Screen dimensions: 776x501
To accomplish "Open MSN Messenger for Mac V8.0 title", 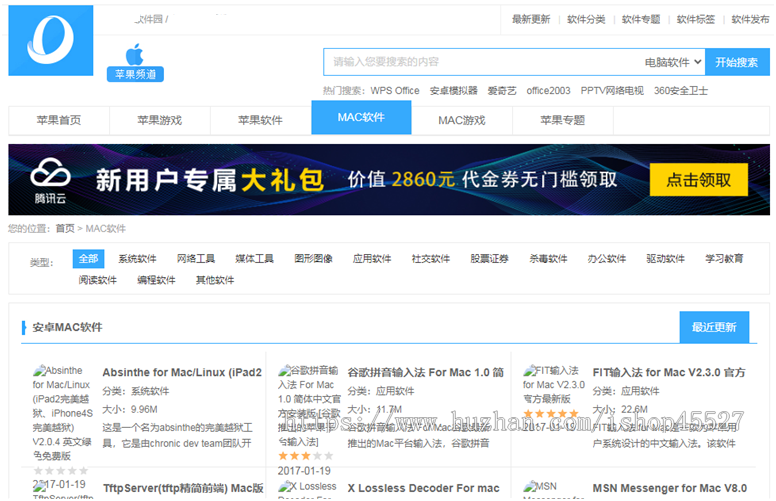I will click(670, 488).
